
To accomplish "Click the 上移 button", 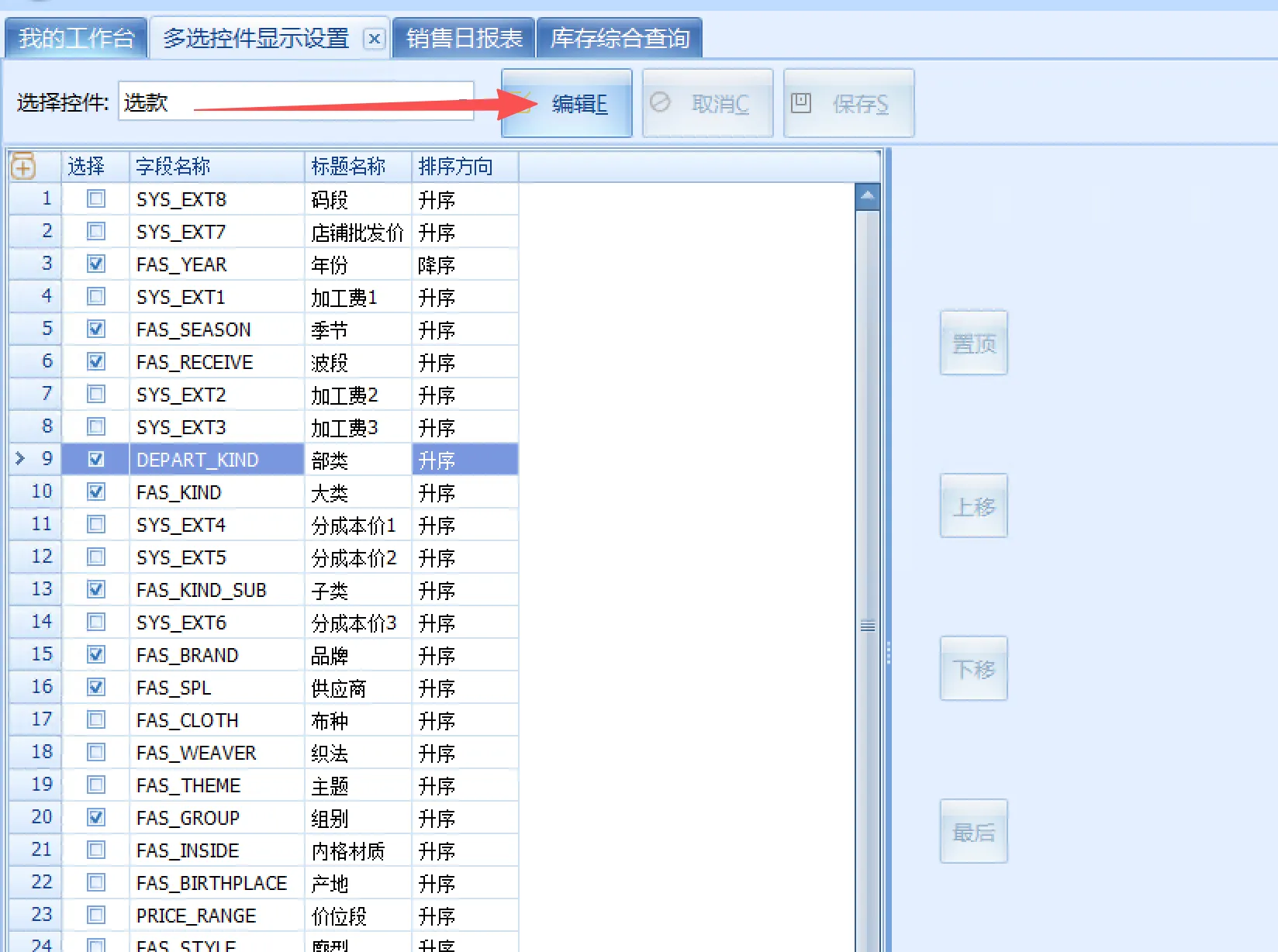I will tap(973, 505).
